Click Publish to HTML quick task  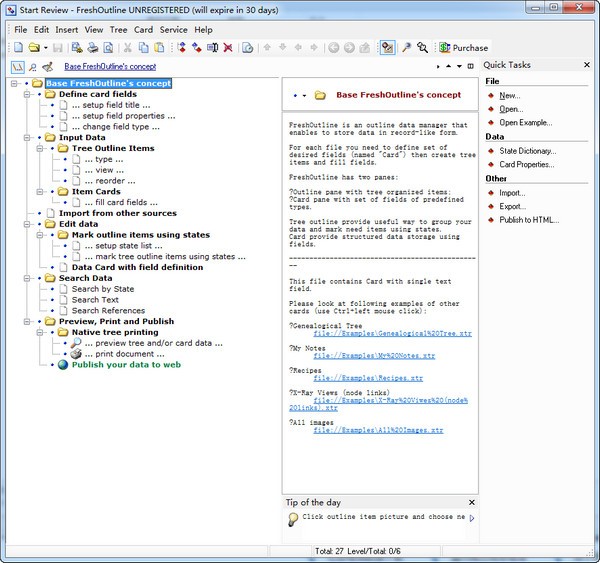[x=529, y=221]
